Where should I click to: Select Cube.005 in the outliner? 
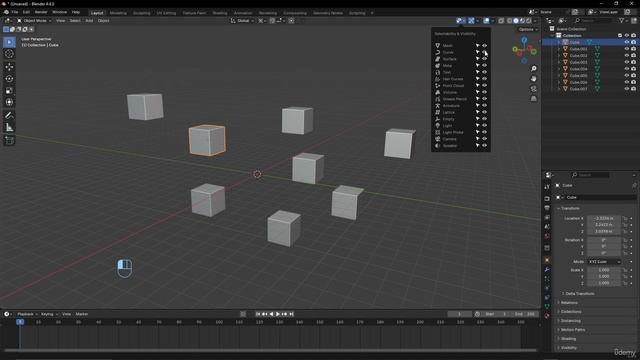coord(578,76)
